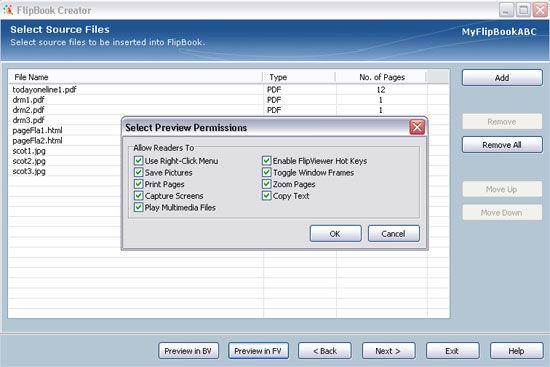Click the Exit button
Screen dimensions: 550x367
click(452, 351)
